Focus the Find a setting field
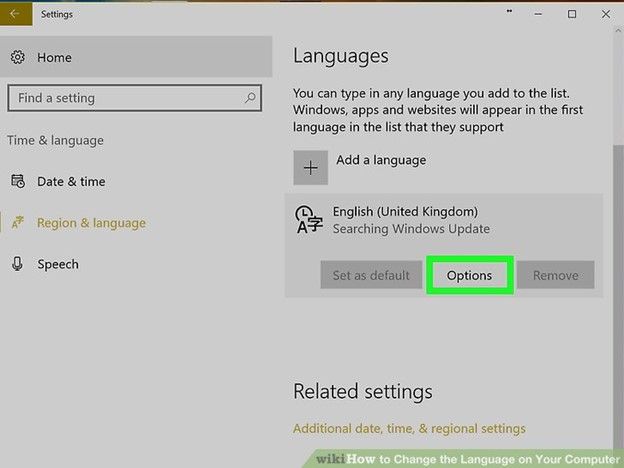Screen dimensions: 624x468 point(135,98)
